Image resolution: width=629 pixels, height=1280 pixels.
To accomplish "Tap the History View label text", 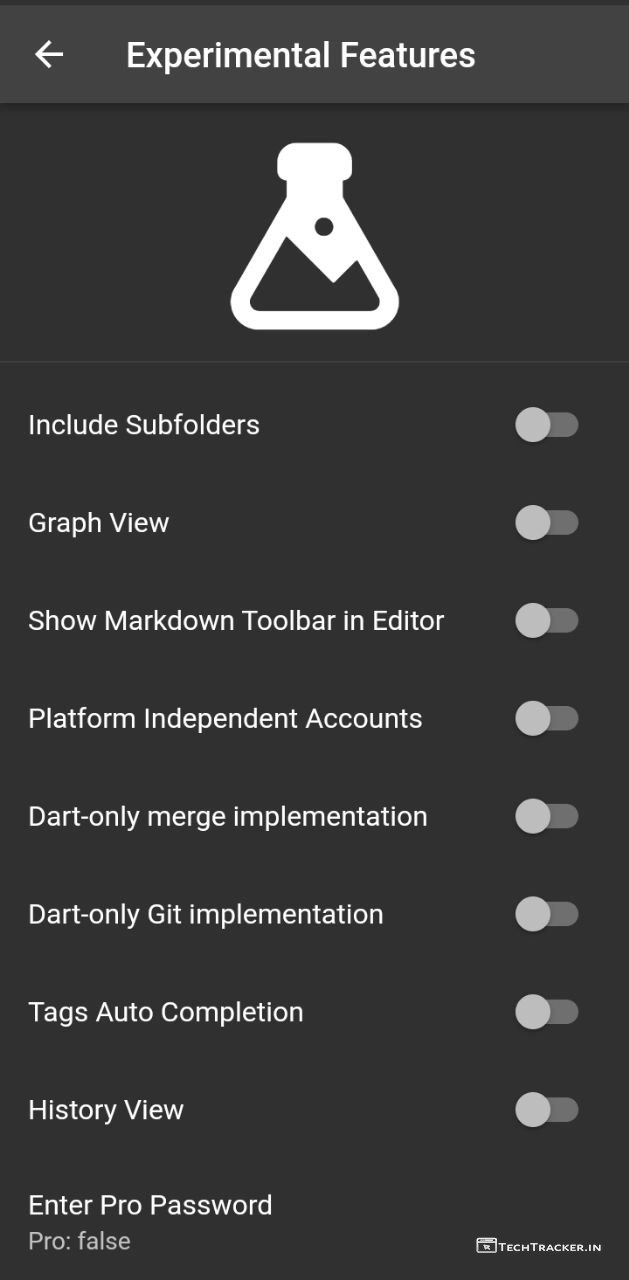I will [106, 1110].
